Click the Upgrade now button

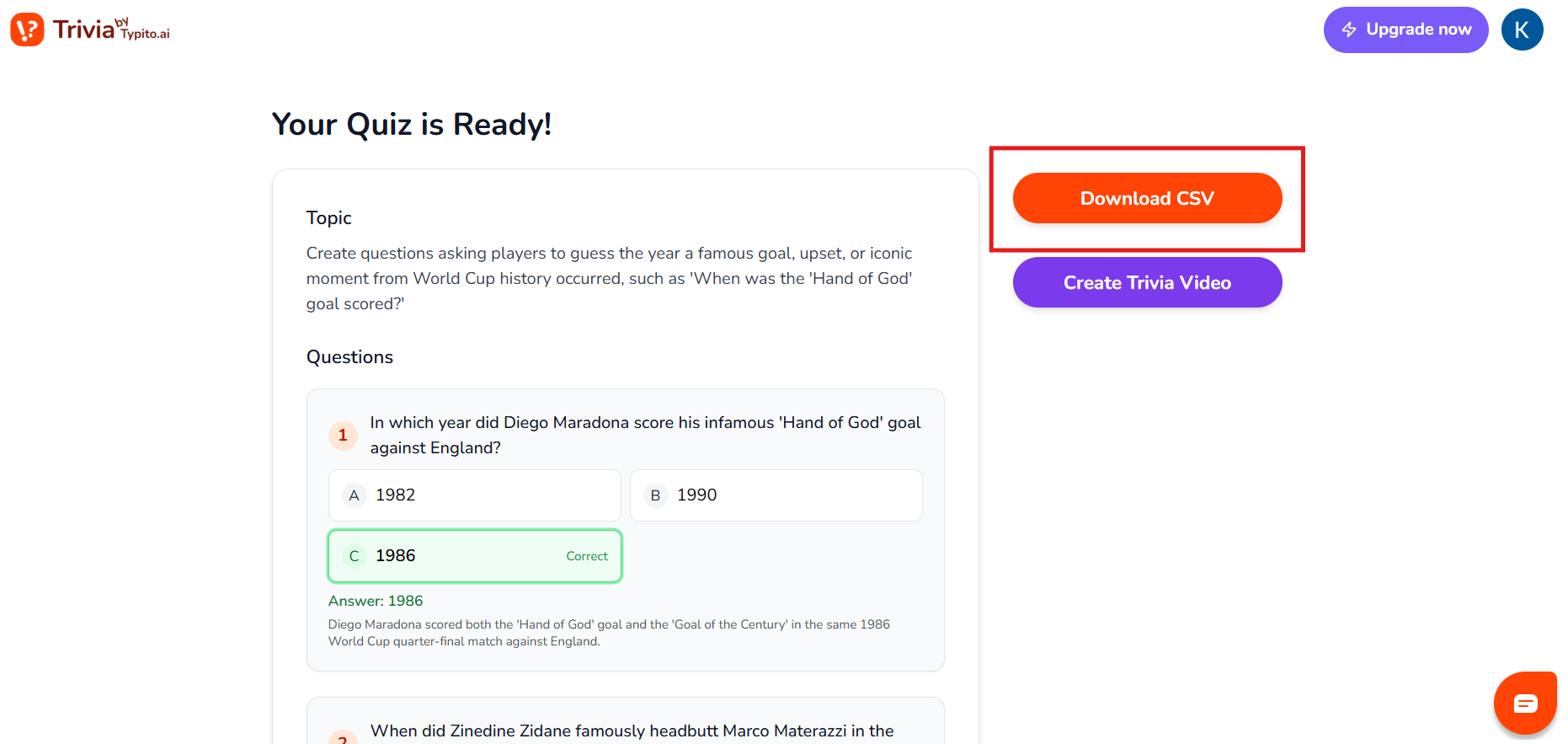[1405, 29]
